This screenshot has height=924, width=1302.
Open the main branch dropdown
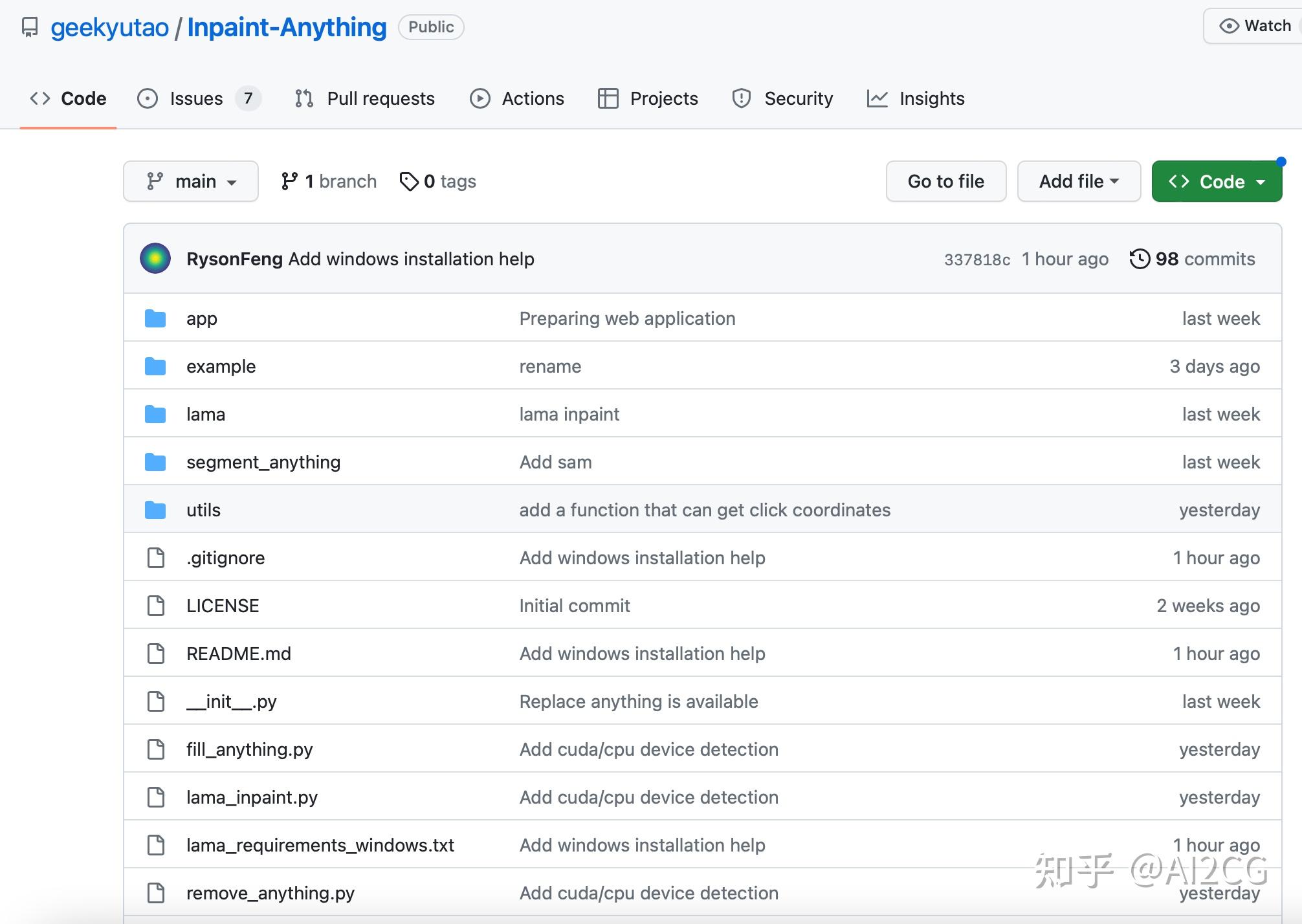click(191, 182)
